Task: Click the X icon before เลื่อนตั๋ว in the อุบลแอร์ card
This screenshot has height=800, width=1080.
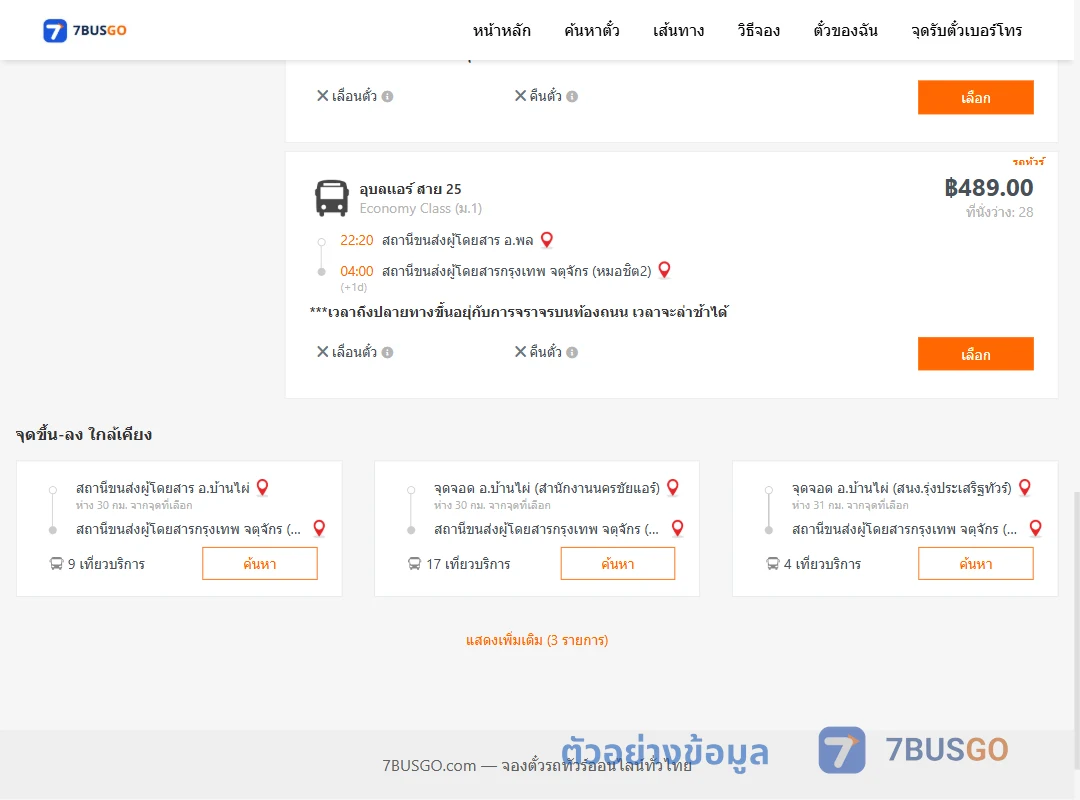Action: pyautogui.click(x=322, y=351)
